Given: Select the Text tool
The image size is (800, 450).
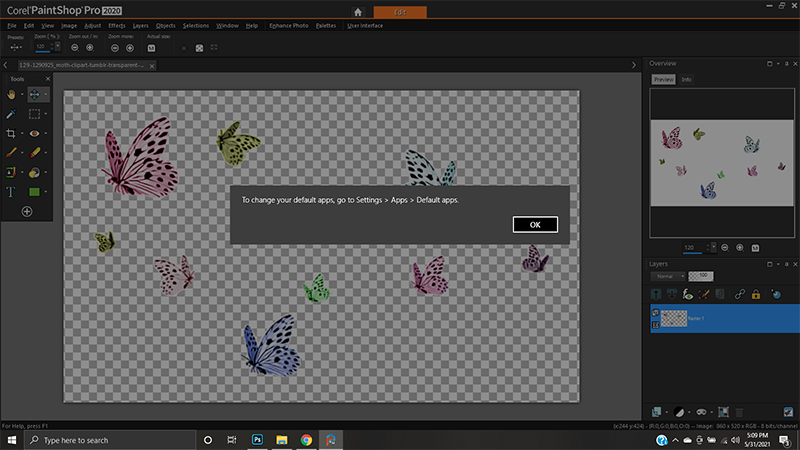Looking at the screenshot, I should coord(12,191).
